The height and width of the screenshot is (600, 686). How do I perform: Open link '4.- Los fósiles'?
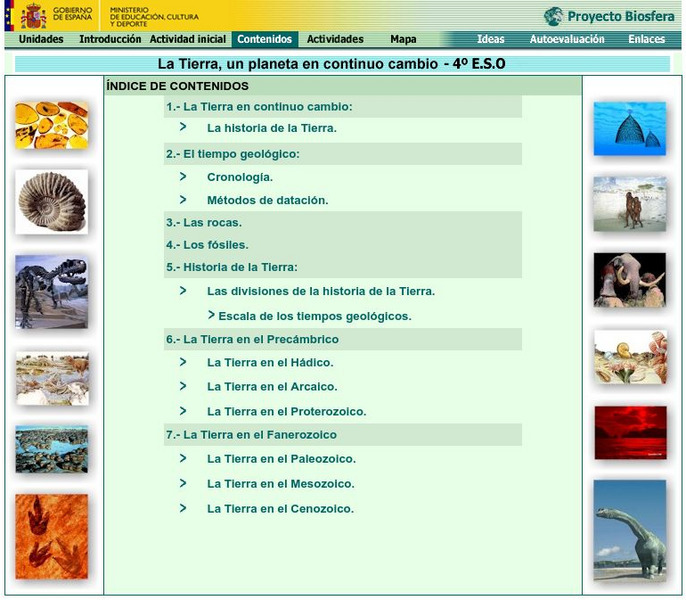[x=207, y=245]
